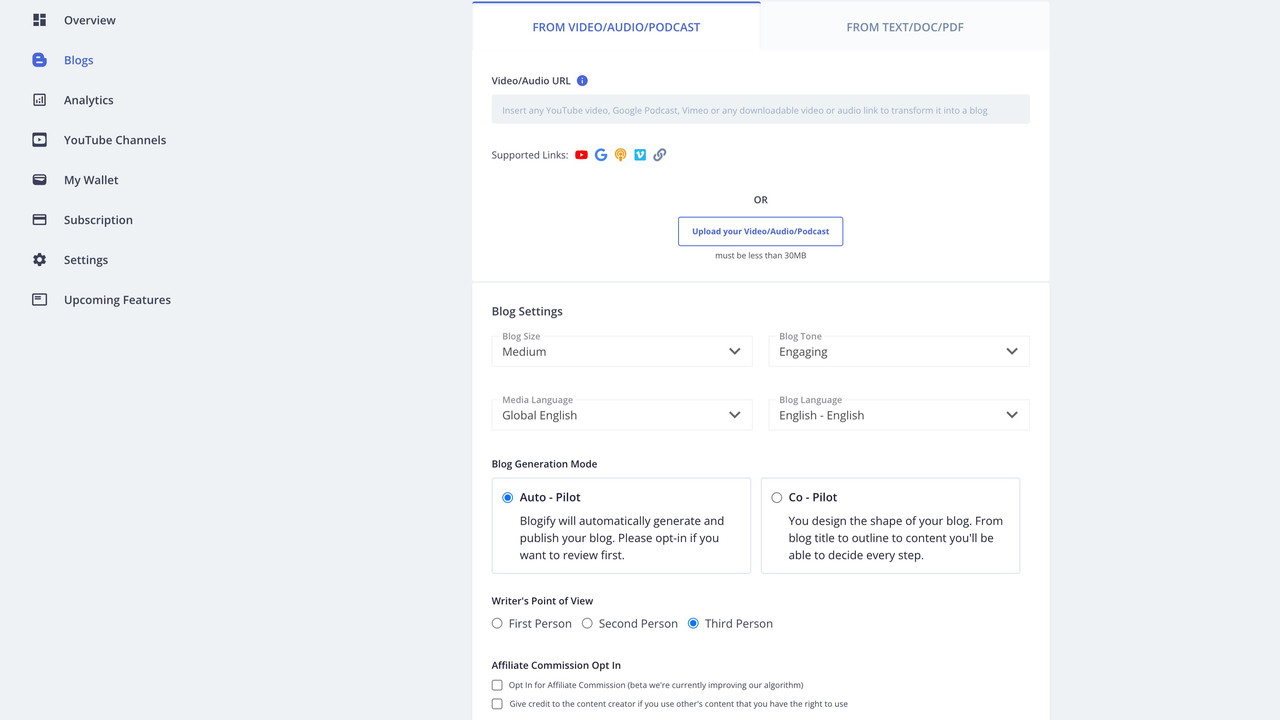Click the Vimeo supported link icon
Image resolution: width=1280 pixels, height=720 pixels.
pyautogui.click(x=640, y=155)
